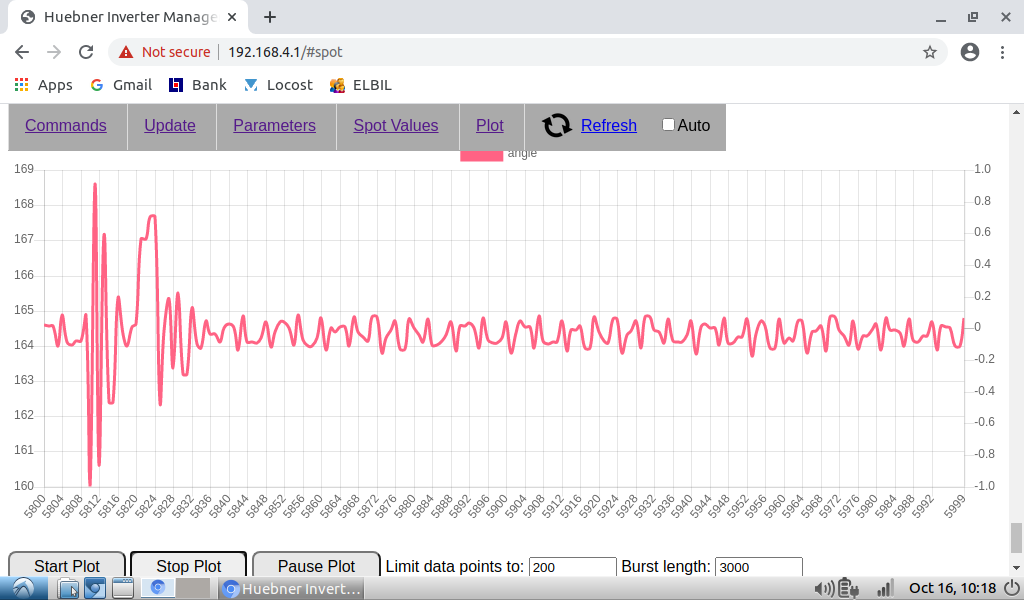Click the Refresh link
This screenshot has height=600, width=1024.
[608, 125]
